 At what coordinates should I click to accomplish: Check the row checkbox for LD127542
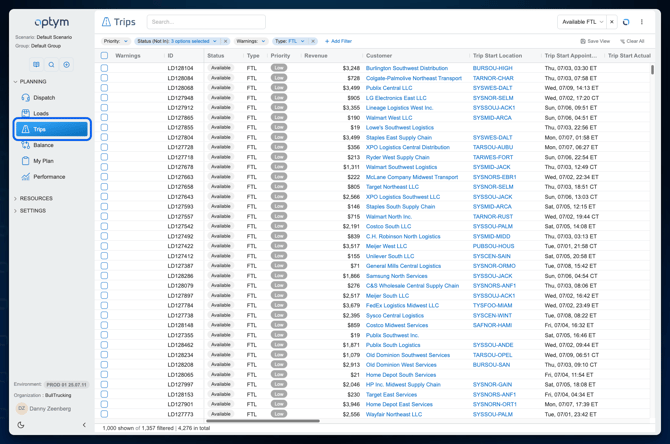104,226
